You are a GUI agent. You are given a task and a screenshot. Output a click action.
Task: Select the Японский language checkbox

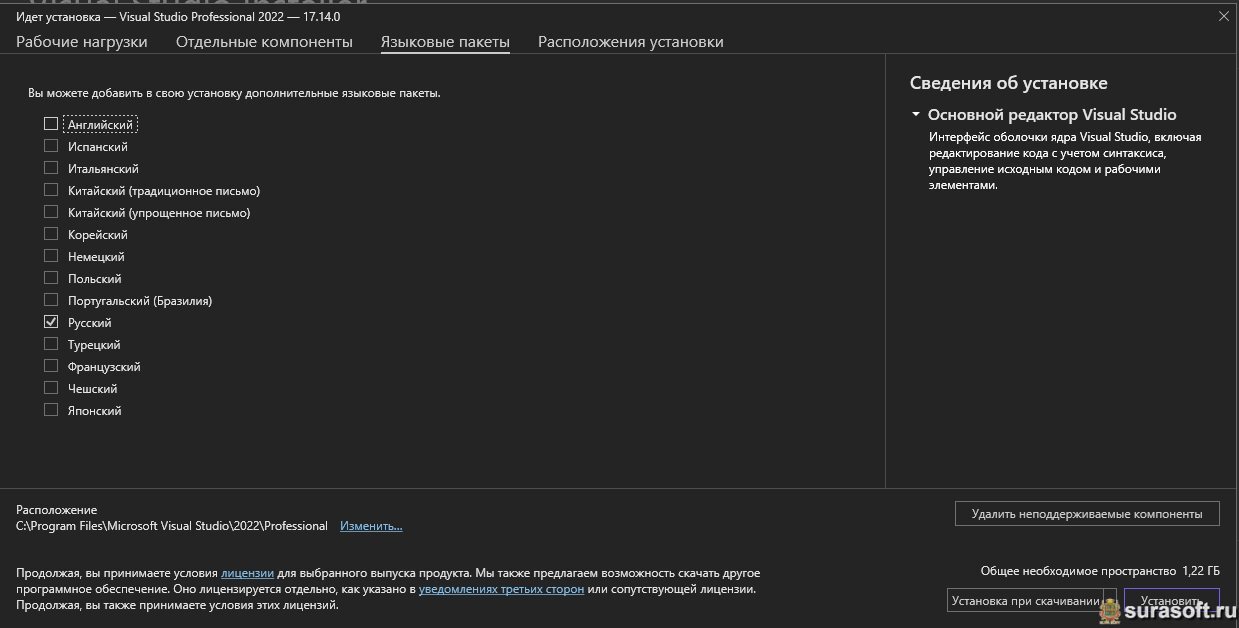[x=51, y=410]
